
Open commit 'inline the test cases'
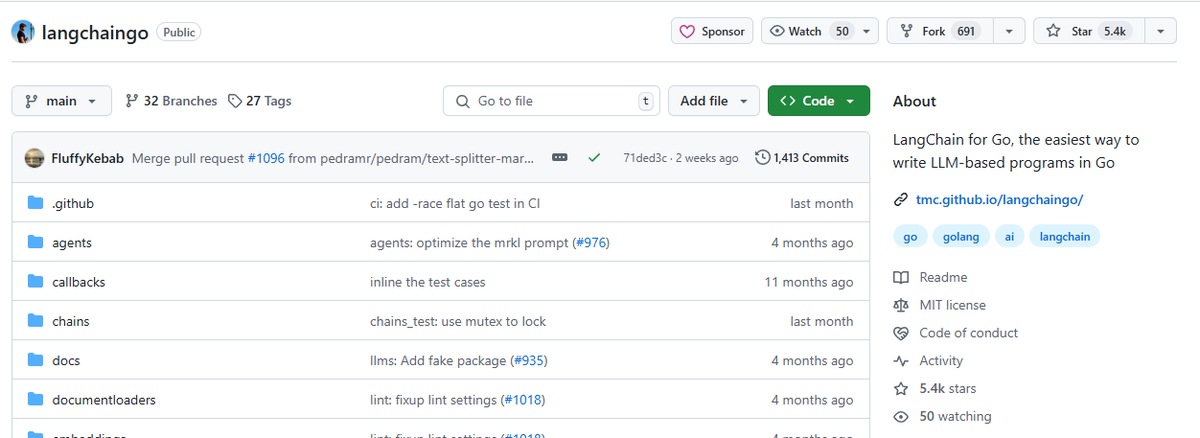click(428, 282)
